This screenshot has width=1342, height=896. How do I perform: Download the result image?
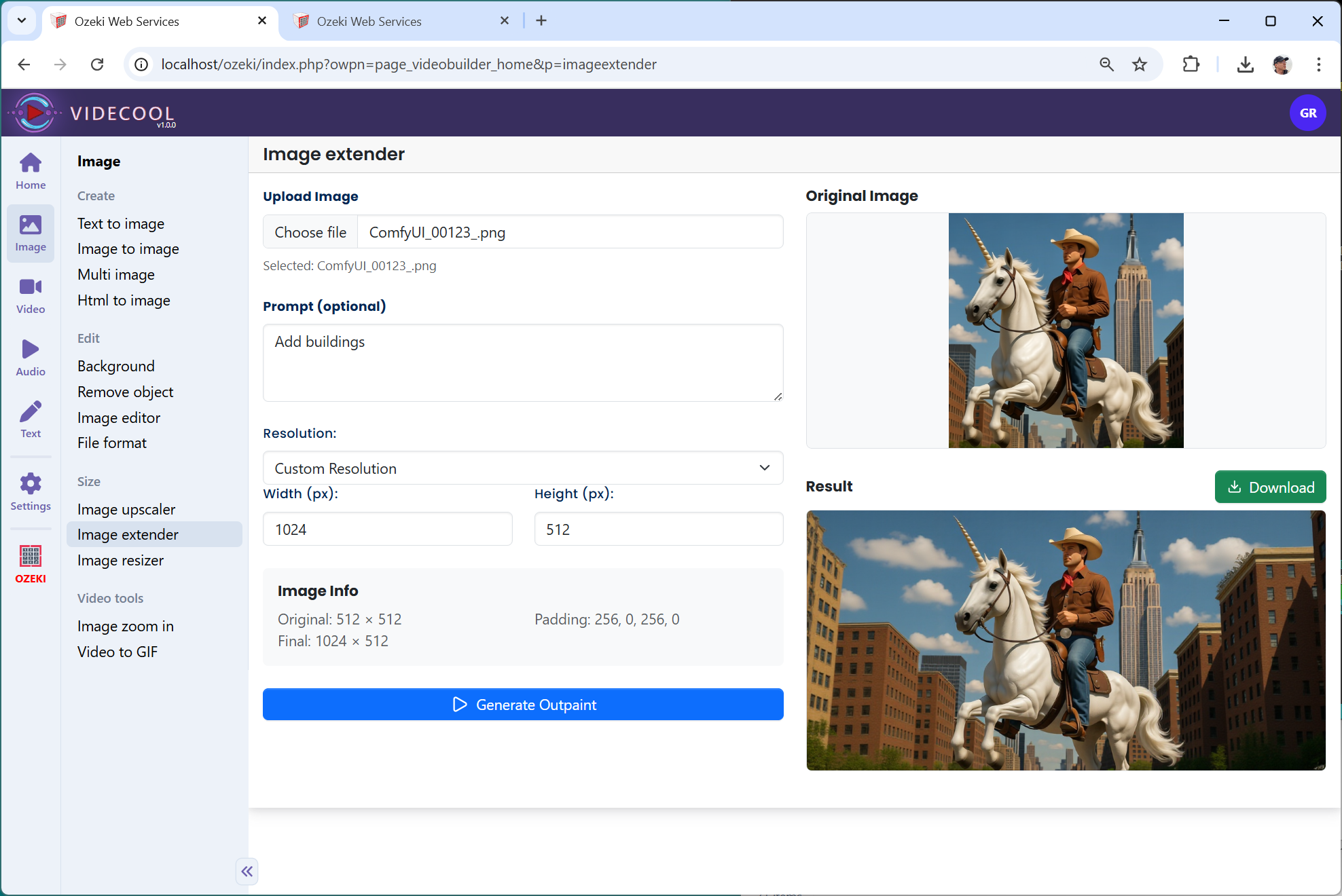coord(1269,487)
